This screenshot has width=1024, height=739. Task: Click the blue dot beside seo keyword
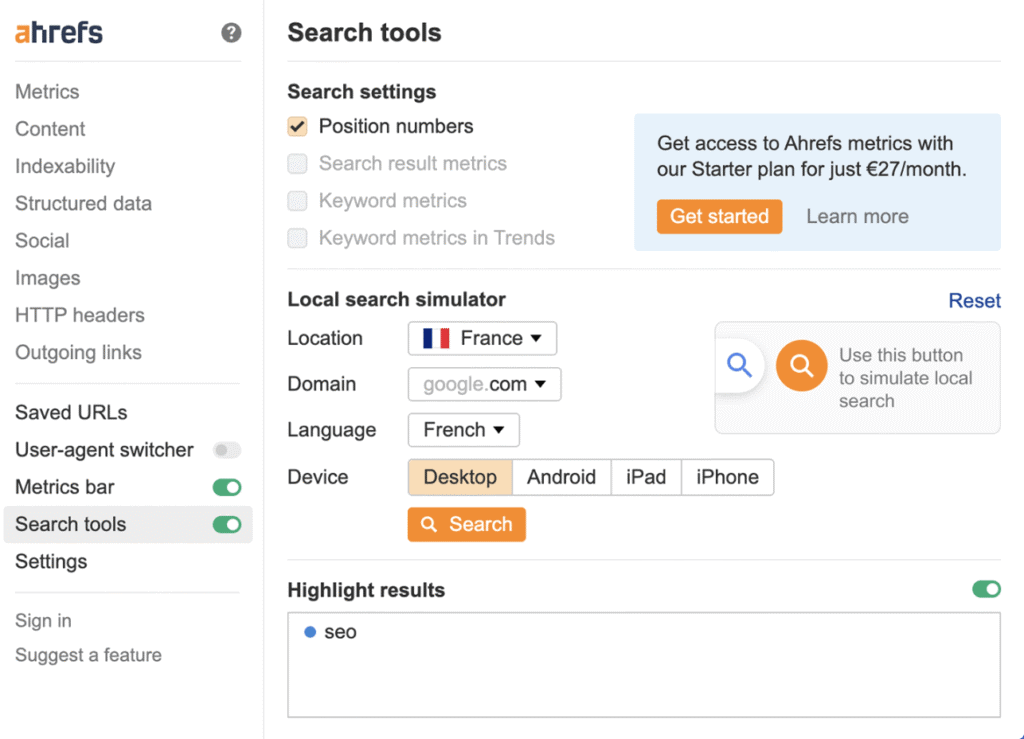click(310, 632)
